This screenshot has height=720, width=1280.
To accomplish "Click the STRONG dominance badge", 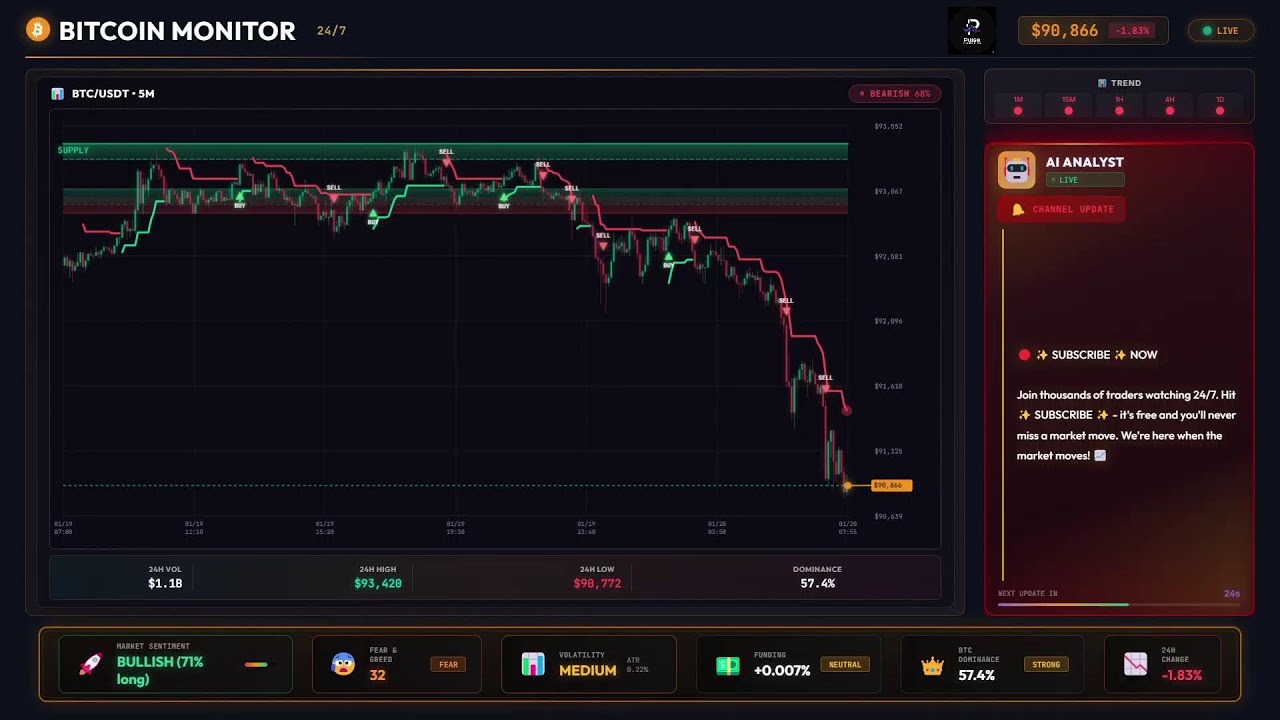I will (x=1046, y=664).
